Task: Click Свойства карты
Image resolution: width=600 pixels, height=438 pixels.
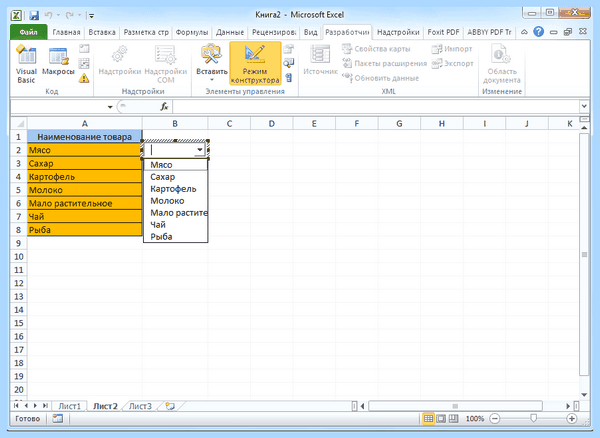Action: [x=377, y=49]
